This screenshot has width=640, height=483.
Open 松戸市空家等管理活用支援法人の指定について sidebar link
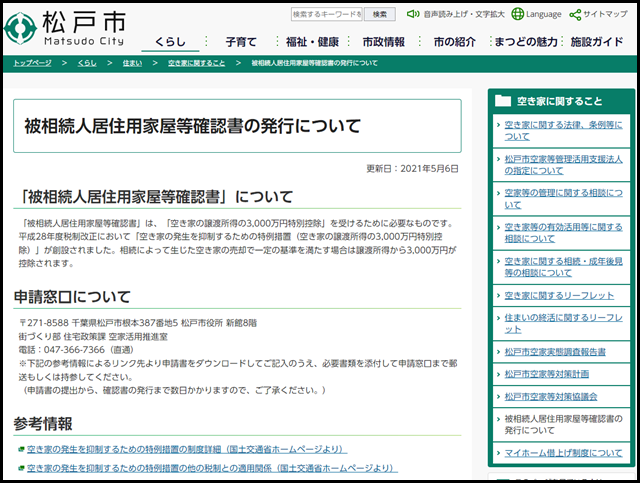[x=563, y=165]
